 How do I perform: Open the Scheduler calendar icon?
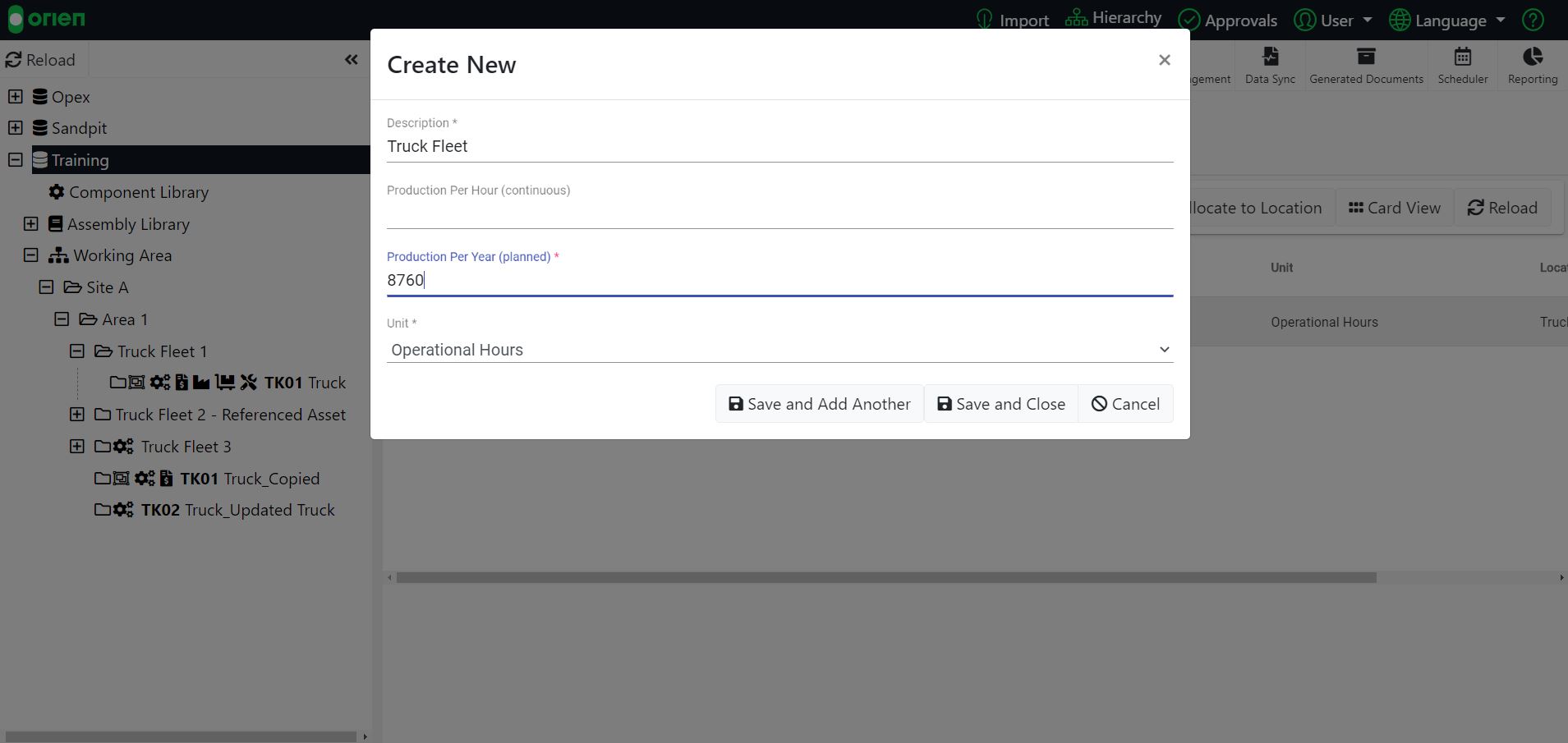pos(1462,57)
